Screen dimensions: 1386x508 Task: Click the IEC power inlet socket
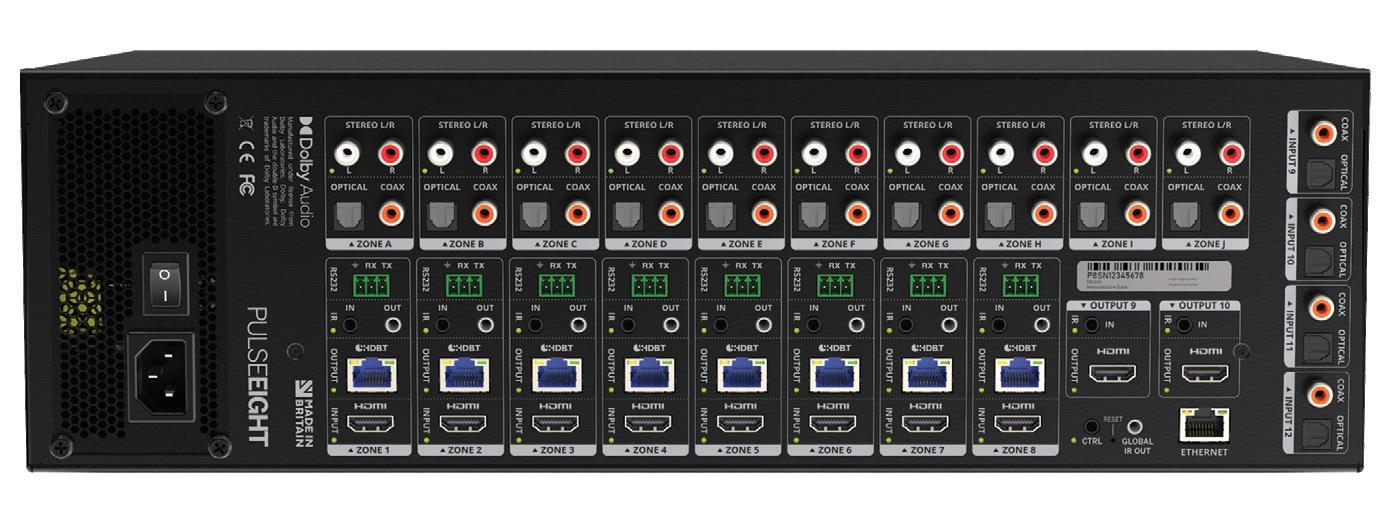click(160, 375)
